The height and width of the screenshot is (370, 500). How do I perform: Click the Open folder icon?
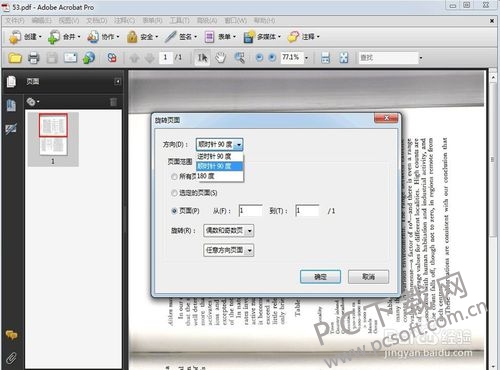(x=15, y=58)
